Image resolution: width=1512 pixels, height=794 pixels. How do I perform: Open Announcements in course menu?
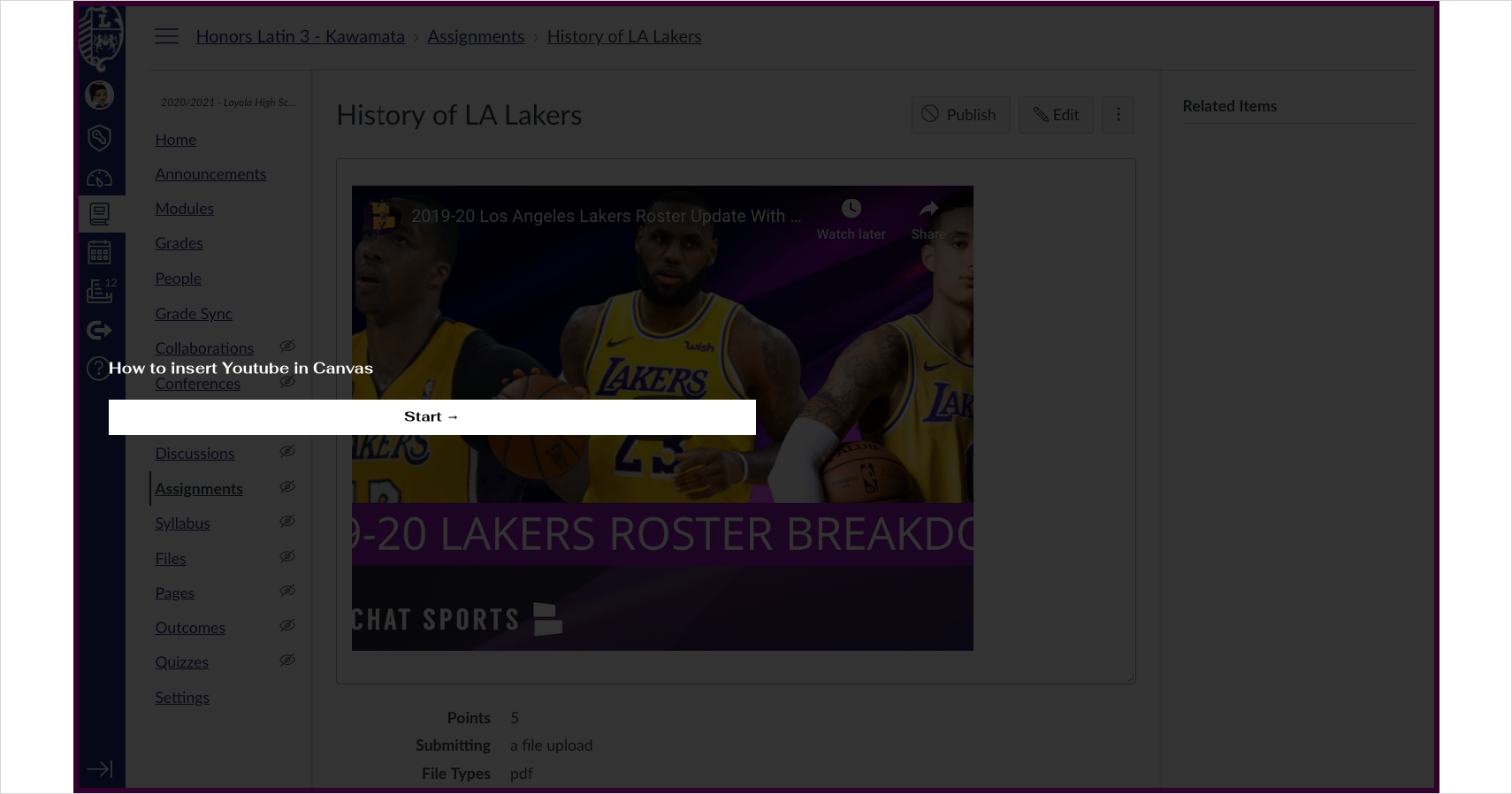(x=210, y=174)
